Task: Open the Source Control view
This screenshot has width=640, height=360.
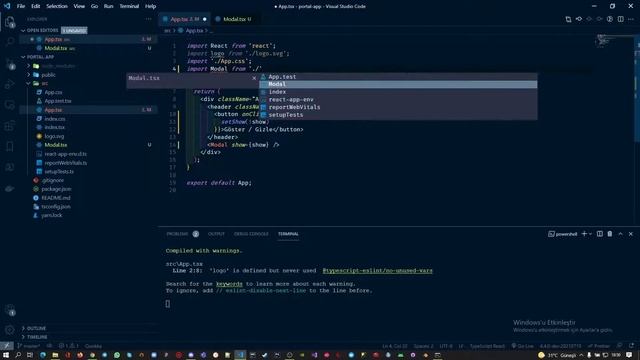Action: (10, 64)
